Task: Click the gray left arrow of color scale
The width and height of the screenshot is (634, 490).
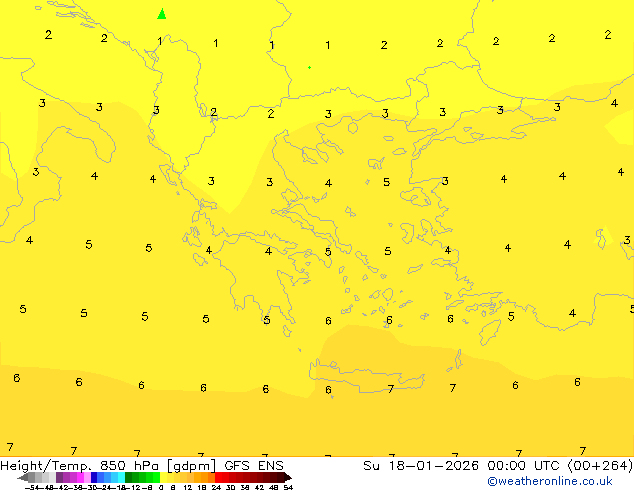Action: click(23, 477)
